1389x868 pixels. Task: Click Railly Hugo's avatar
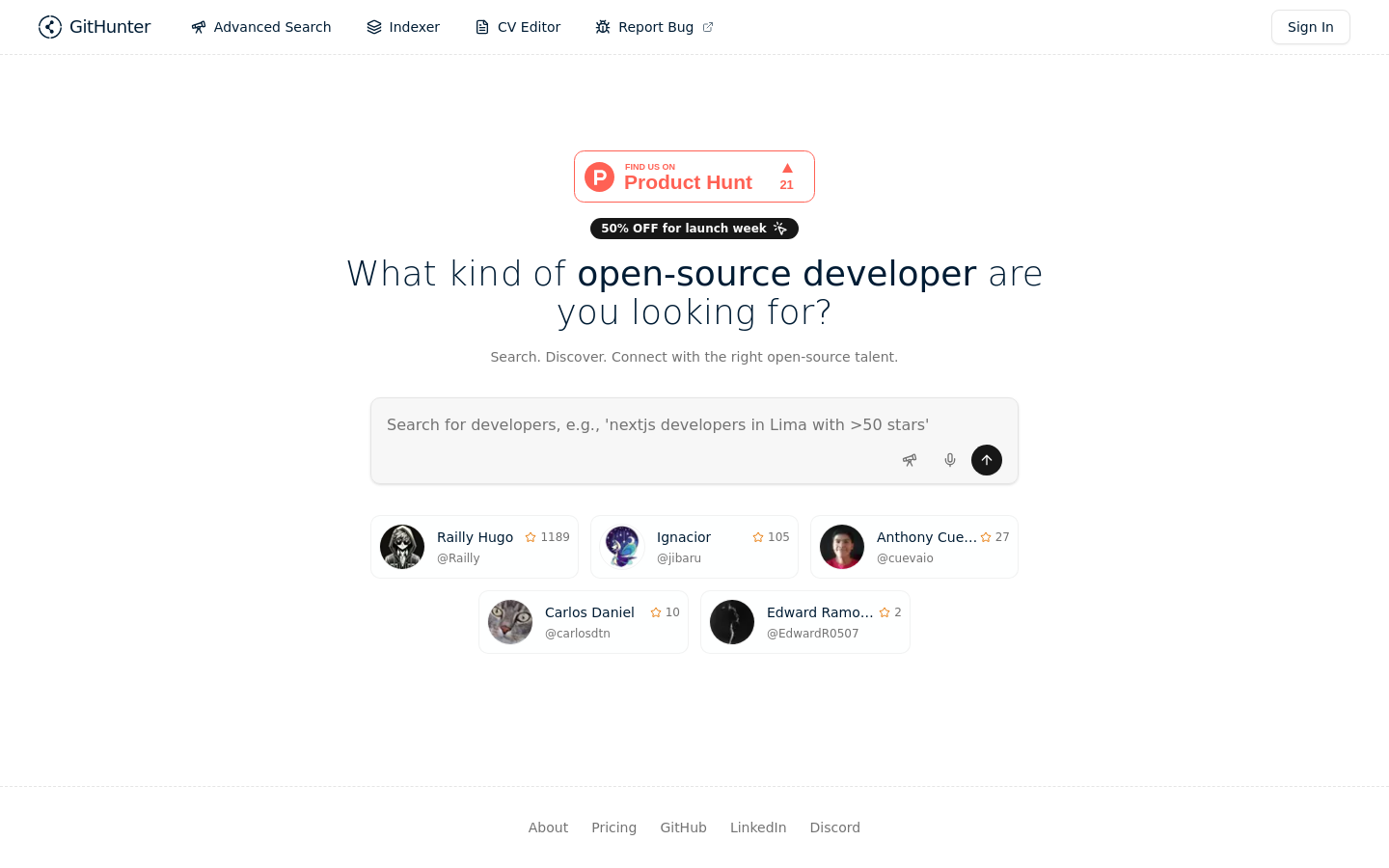pos(402,547)
